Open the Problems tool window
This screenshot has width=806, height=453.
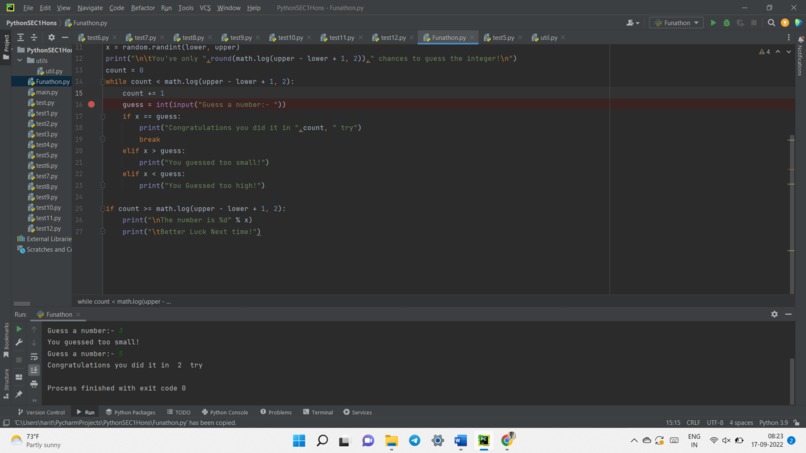pyautogui.click(x=276, y=412)
